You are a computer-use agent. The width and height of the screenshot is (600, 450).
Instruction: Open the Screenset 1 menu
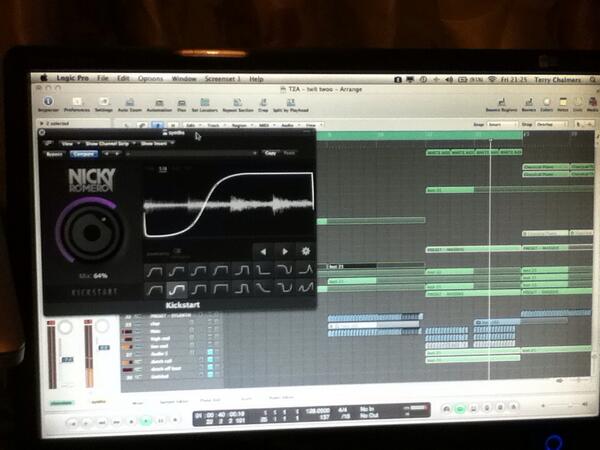click(x=222, y=79)
